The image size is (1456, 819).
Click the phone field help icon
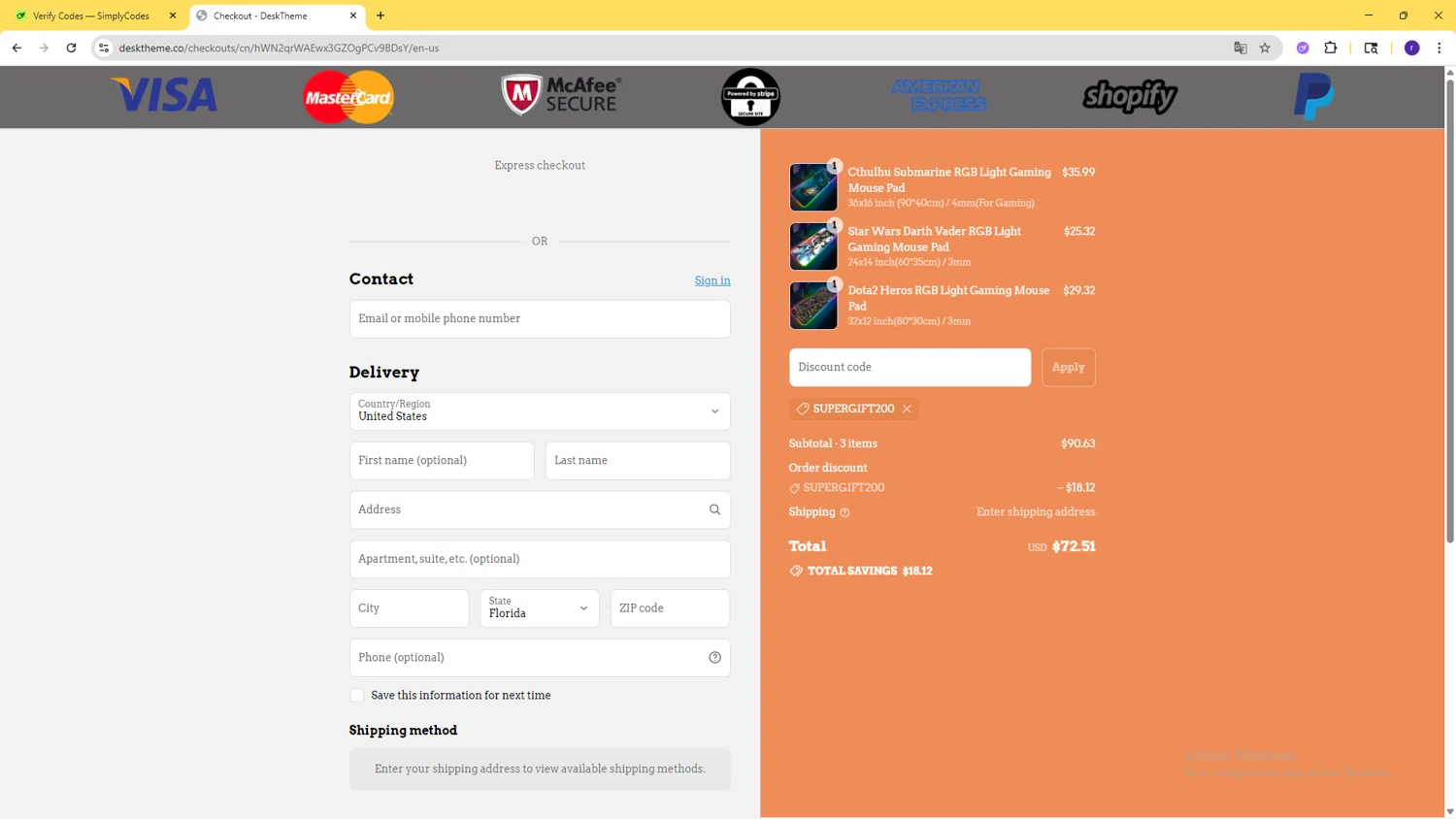point(714,658)
